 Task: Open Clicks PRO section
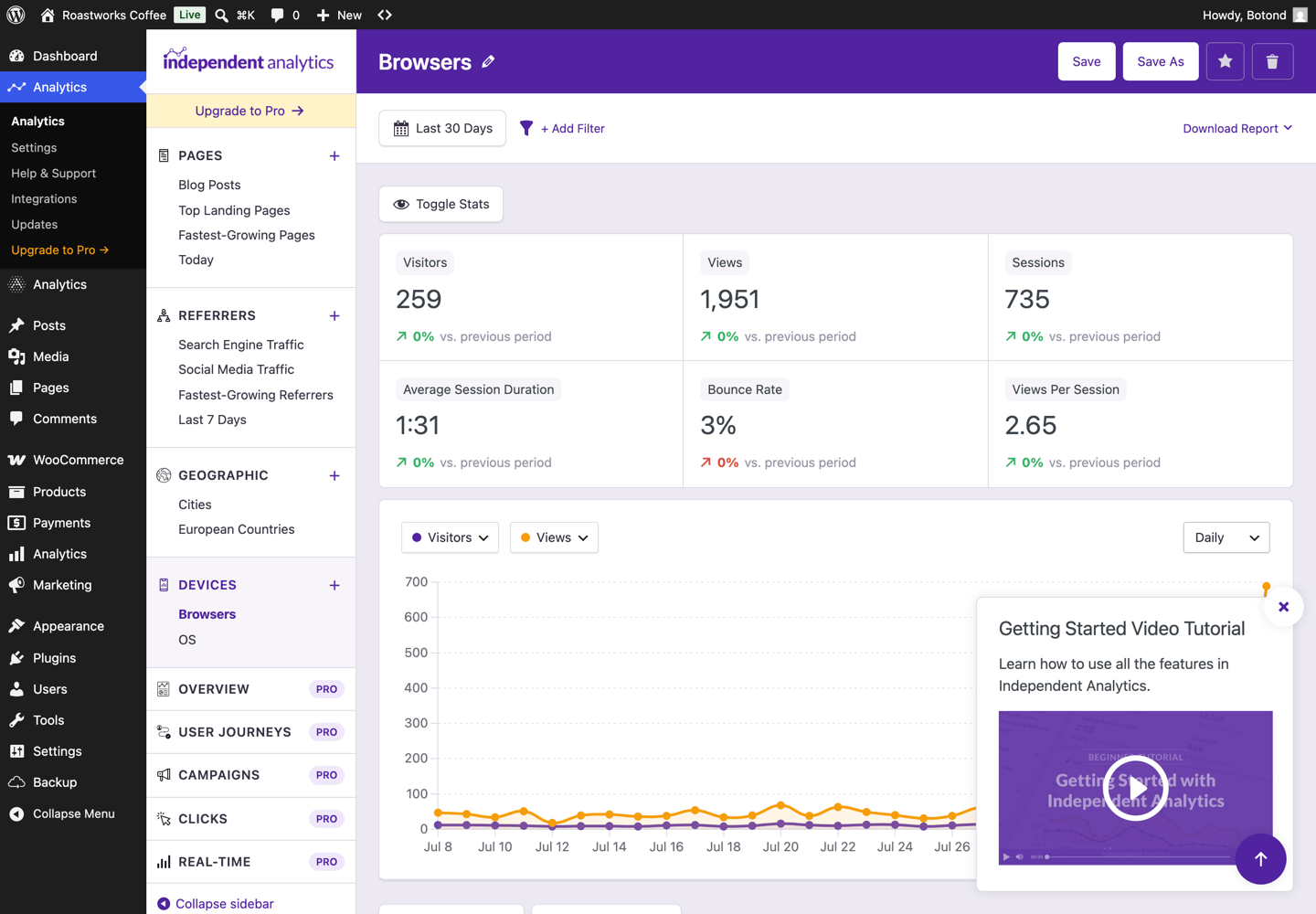pos(250,819)
